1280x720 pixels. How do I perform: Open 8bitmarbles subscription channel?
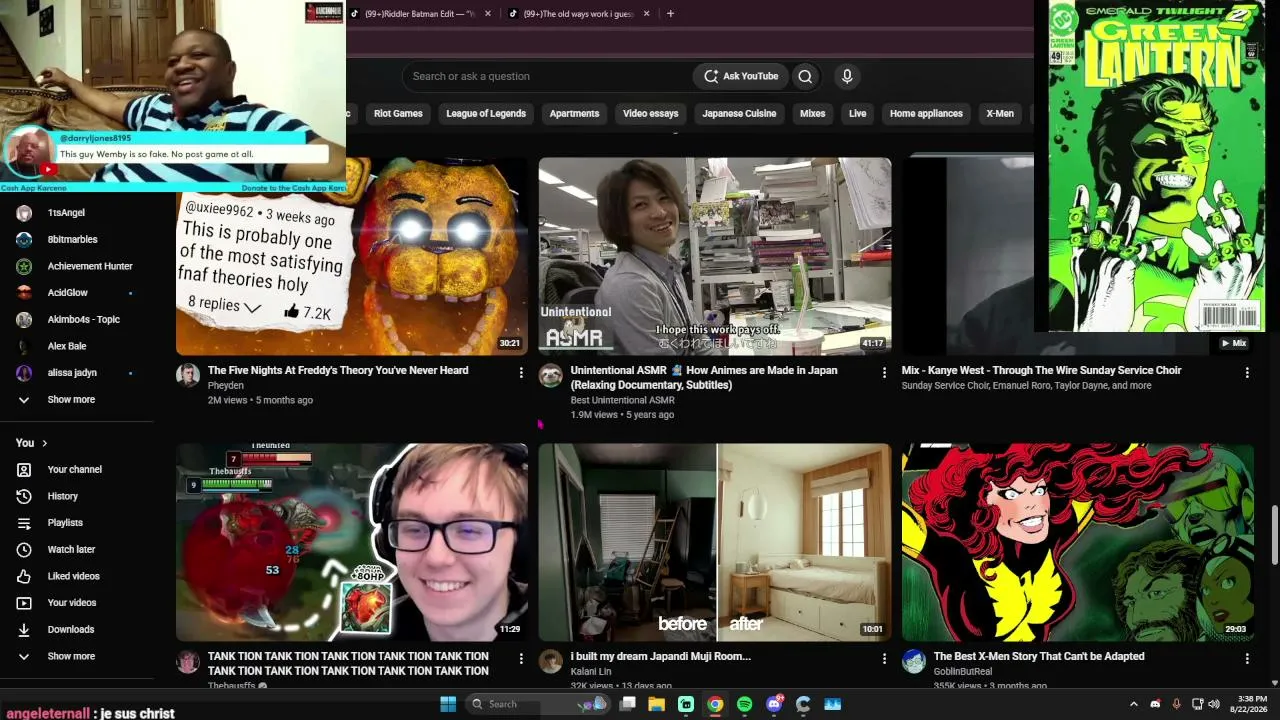tap(72, 240)
